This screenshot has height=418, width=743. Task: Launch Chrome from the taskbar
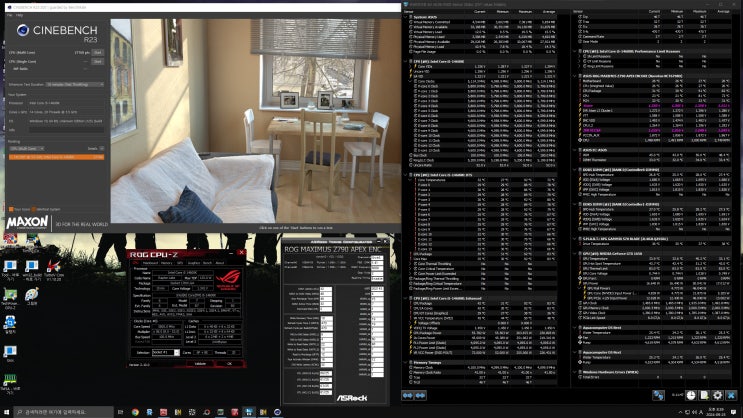coord(135,412)
